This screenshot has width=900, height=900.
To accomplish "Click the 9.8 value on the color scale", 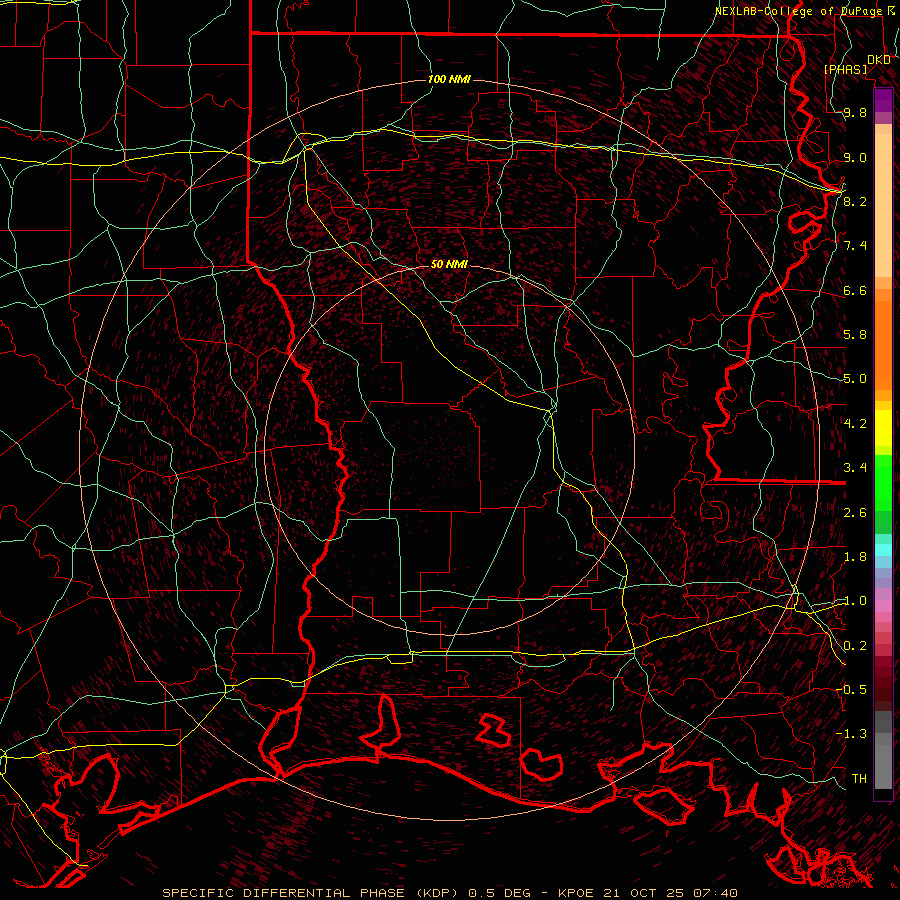I will 855,113.
